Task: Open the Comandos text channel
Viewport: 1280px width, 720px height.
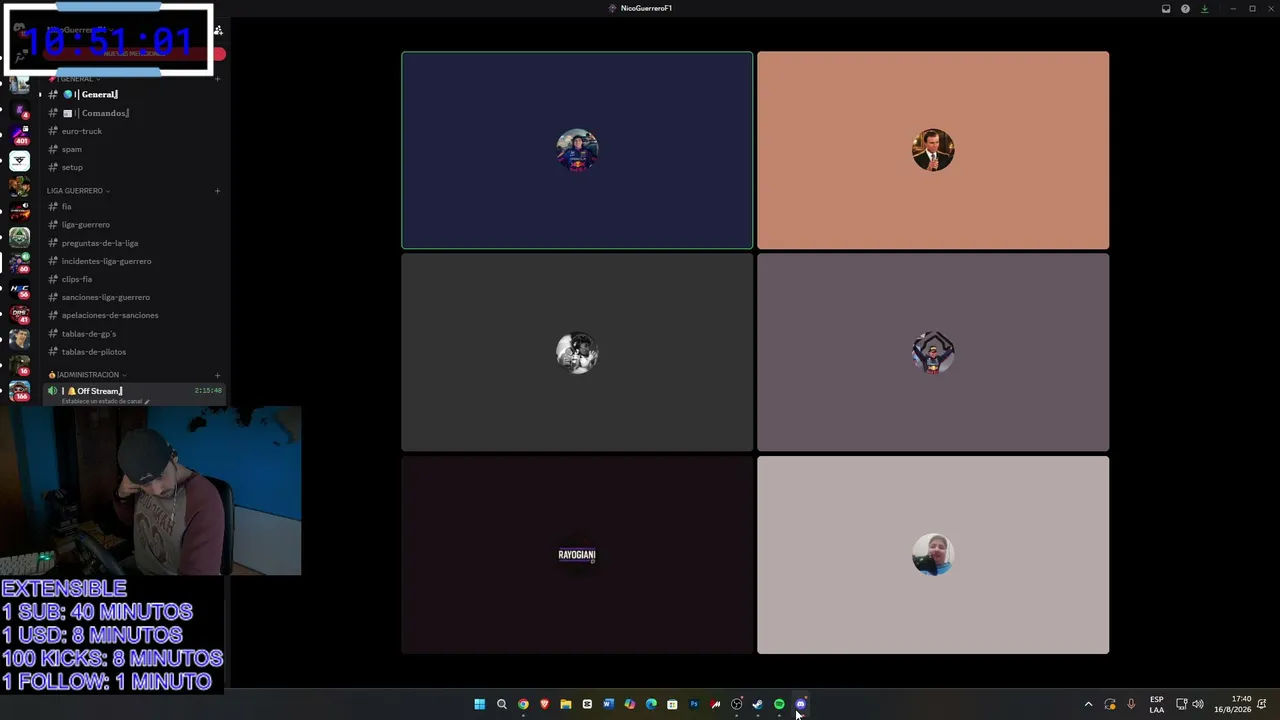Action: 135,113
